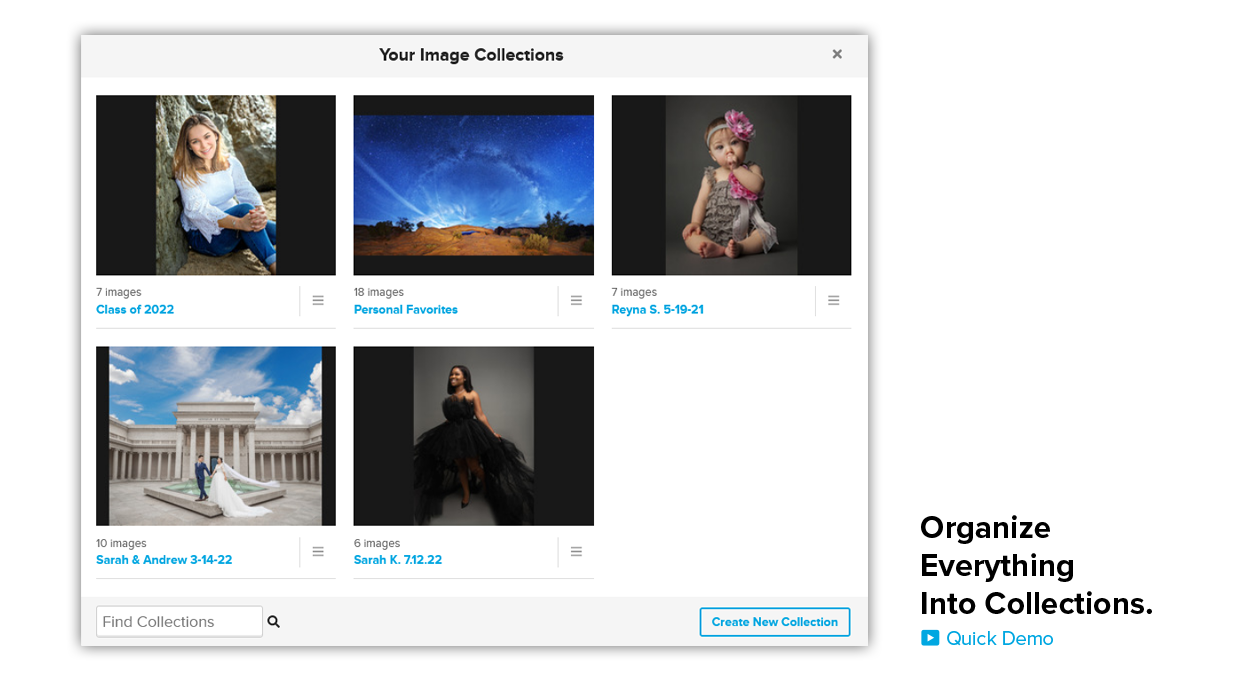
Task: Click the Create New Collection button
Action: [x=774, y=622]
